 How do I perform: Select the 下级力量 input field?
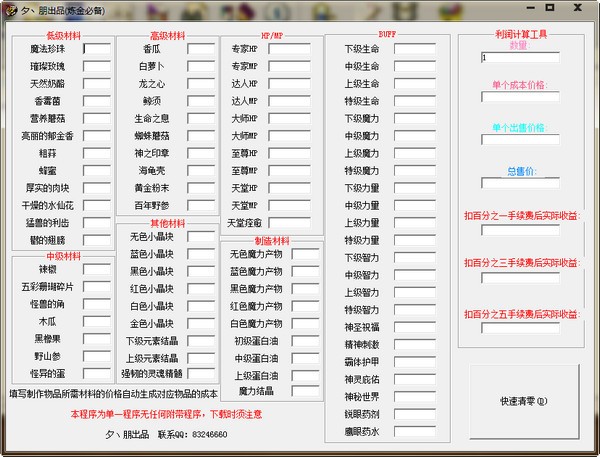coord(415,188)
